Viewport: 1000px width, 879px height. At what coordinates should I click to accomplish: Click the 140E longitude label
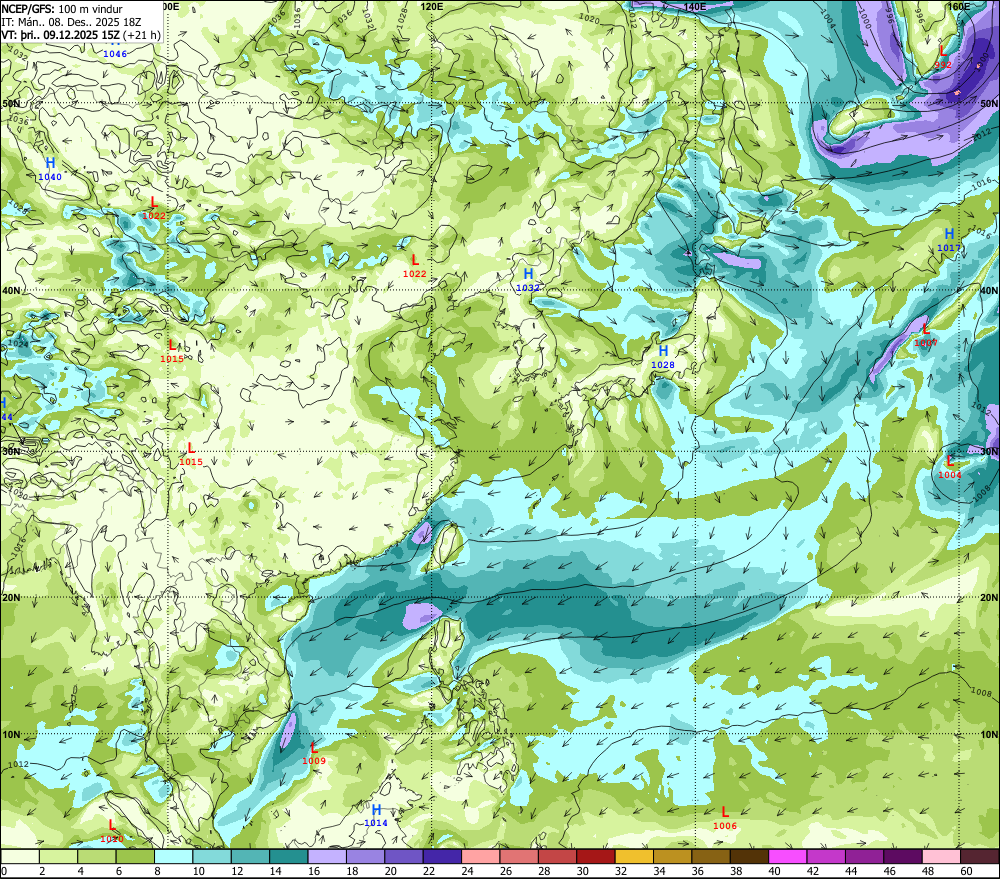(x=695, y=6)
